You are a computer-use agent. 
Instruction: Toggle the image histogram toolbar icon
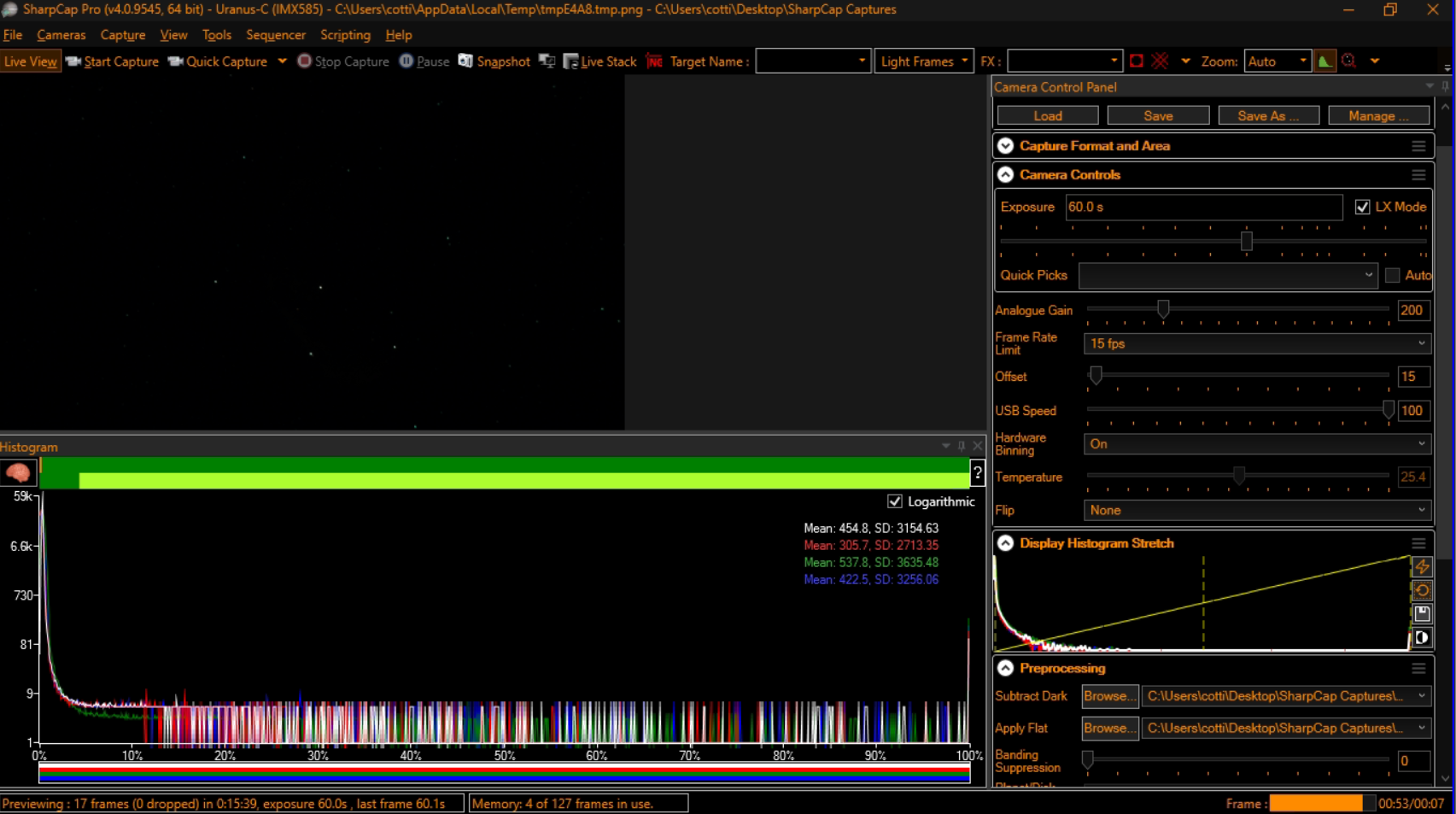click(1324, 61)
